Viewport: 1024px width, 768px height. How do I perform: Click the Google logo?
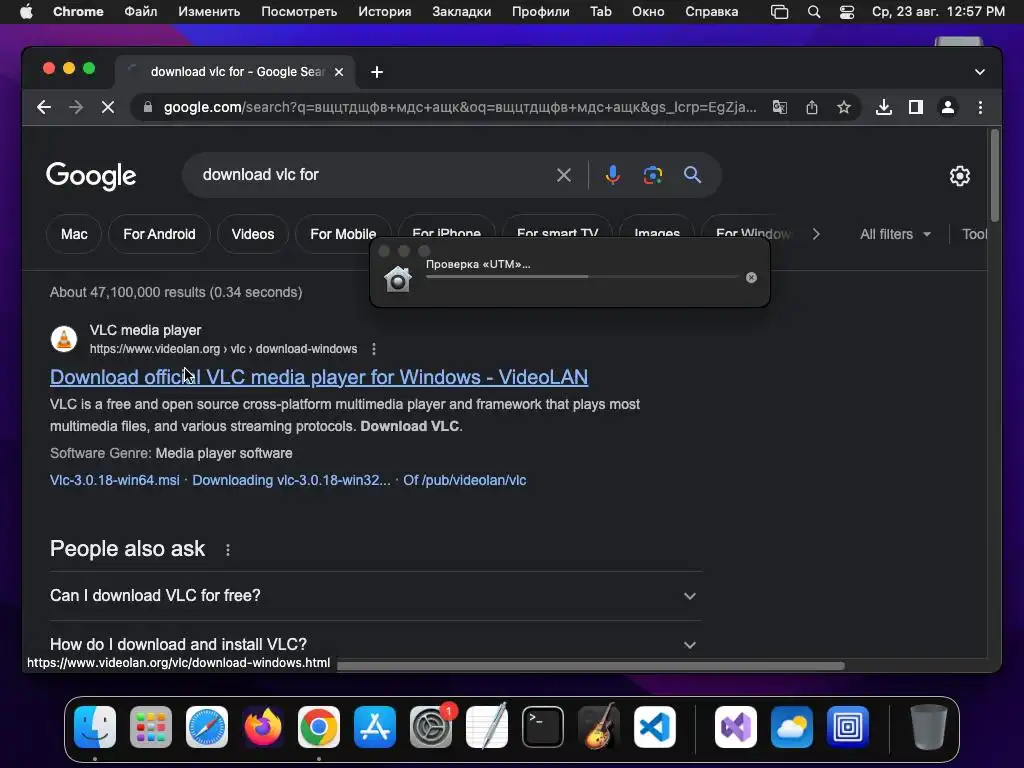click(x=91, y=176)
